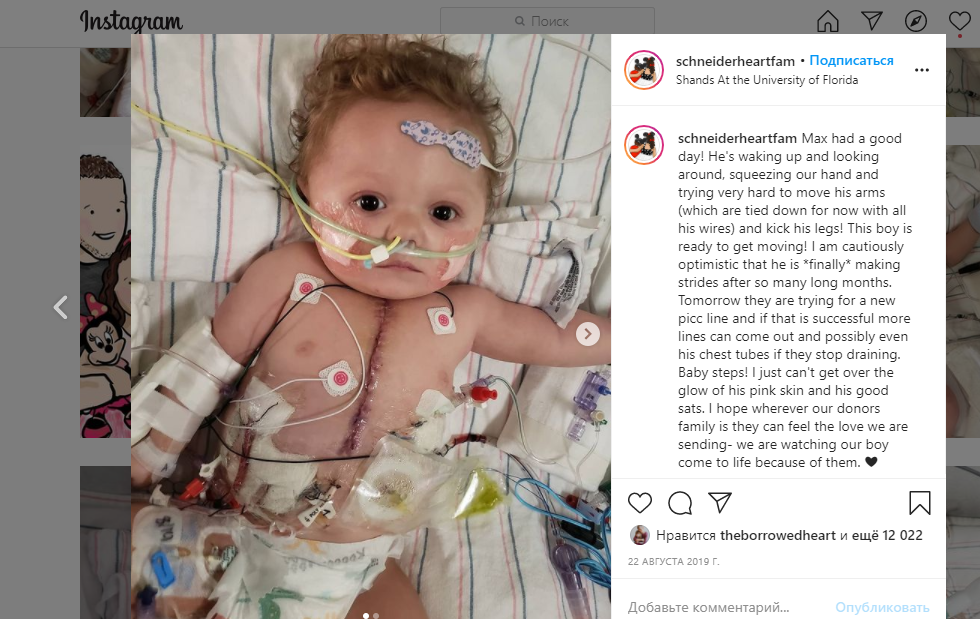Screen dimensions: 980x619
Task: Save the post with the bookmark icon
Action: point(919,503)
